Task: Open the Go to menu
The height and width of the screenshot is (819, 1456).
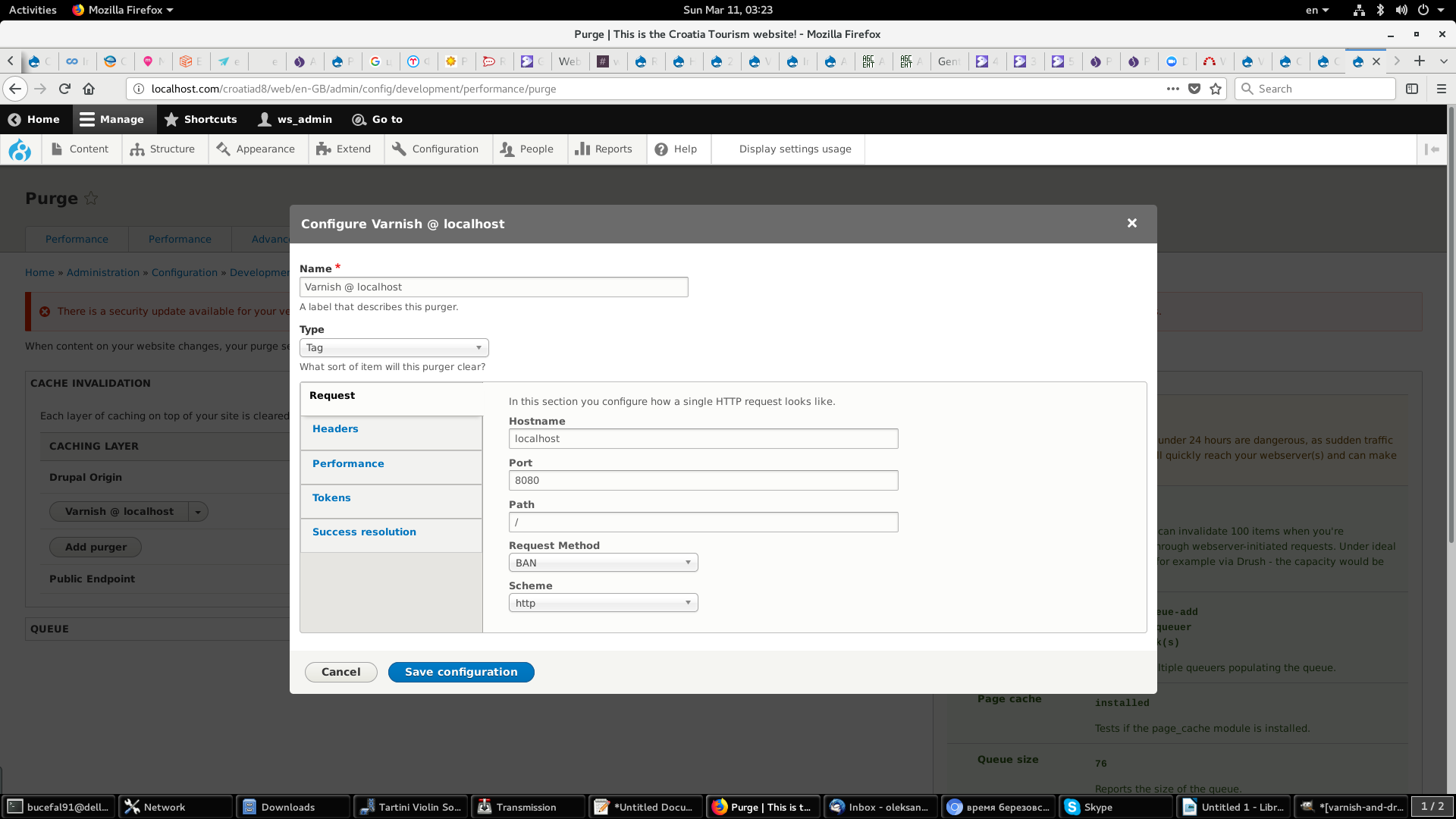Action: 378,119
